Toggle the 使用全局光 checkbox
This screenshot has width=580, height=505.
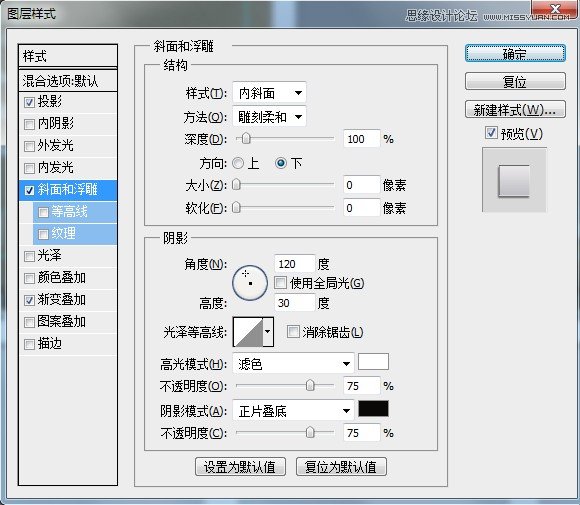(x=280, y=283)
